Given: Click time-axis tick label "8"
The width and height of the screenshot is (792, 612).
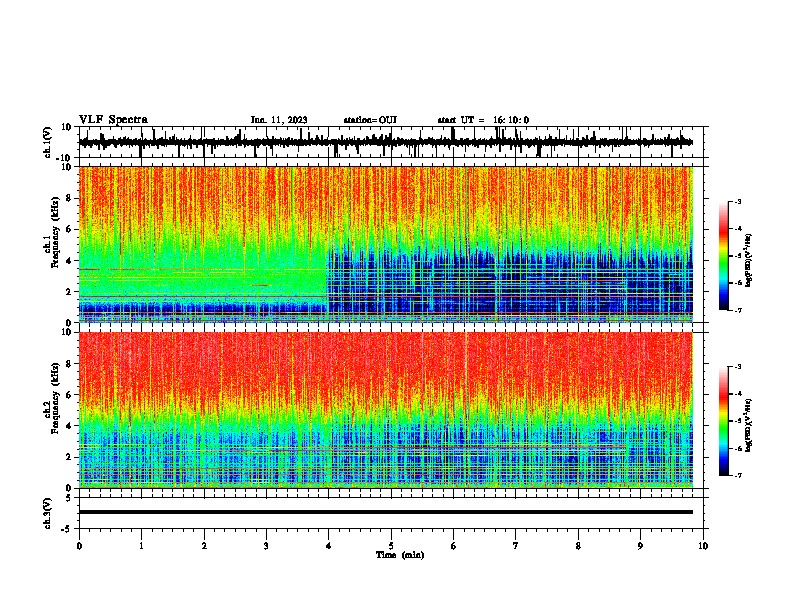Looking at the screenshot, I should tap(578, 546).
